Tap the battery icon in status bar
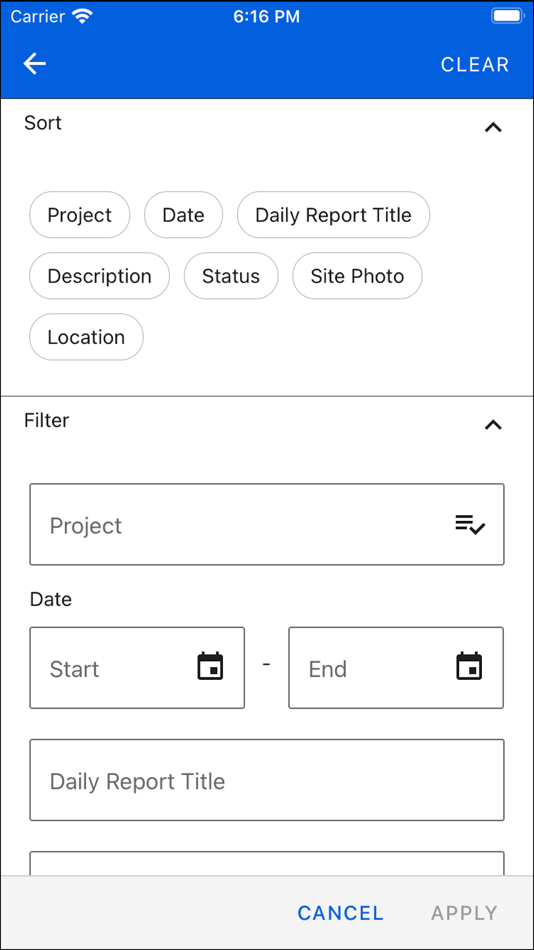Image resolution: width=534 pixels, height=950 pixels. pyautogui.click(x=507, y=16)
